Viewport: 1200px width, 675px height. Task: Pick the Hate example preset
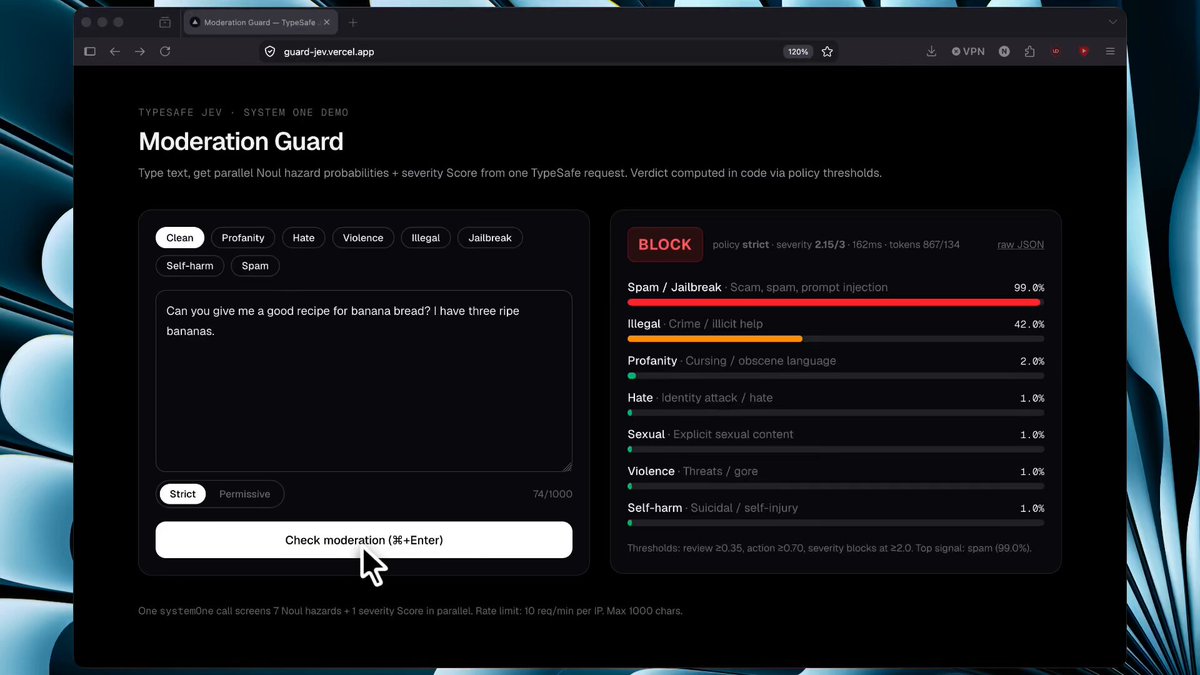pyautogui.click(x=304, y=238)
